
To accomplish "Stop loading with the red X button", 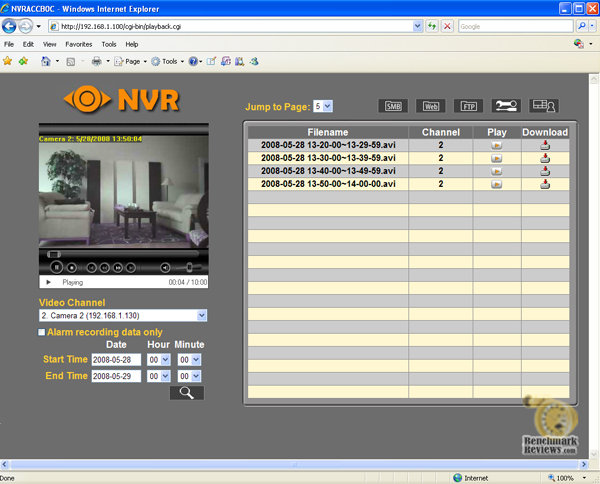I will (x=447, y=26).
